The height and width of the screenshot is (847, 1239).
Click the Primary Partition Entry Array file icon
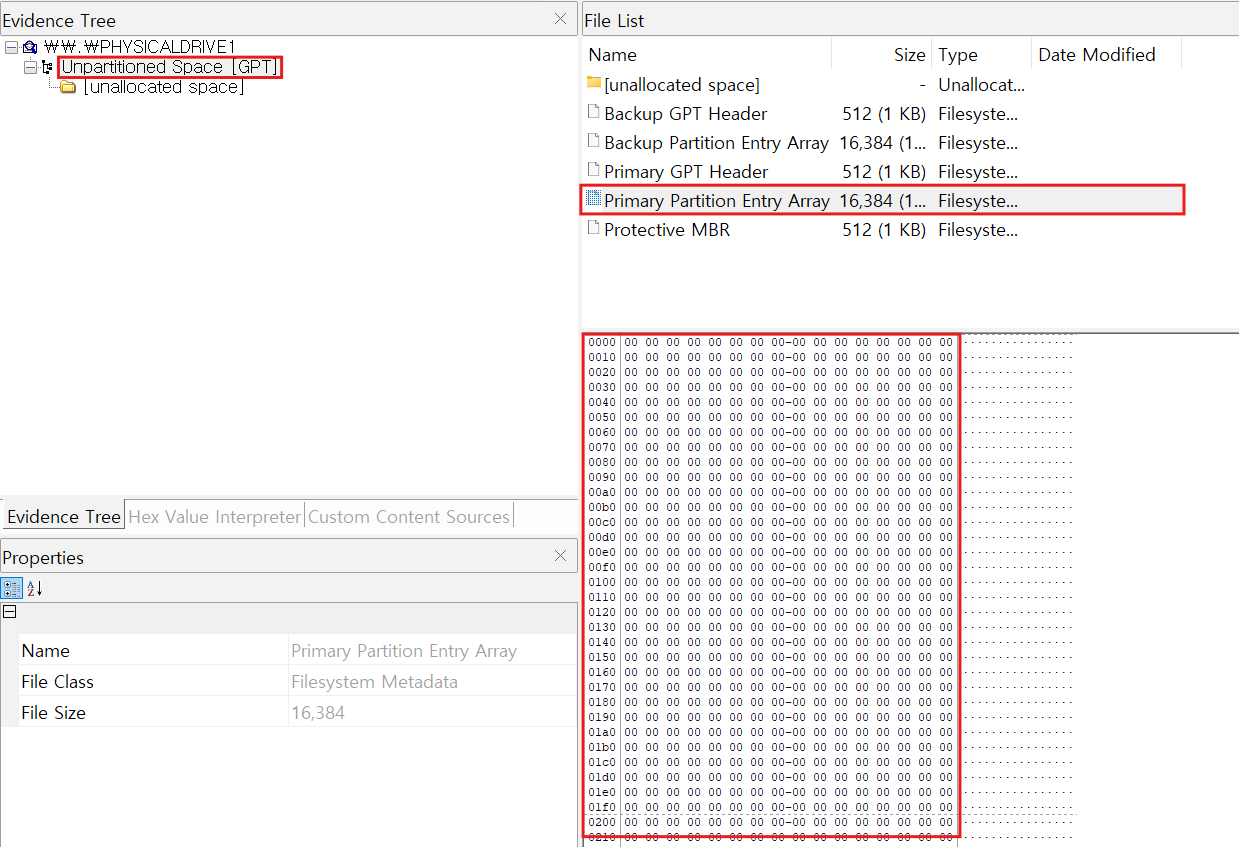(594, 199)
